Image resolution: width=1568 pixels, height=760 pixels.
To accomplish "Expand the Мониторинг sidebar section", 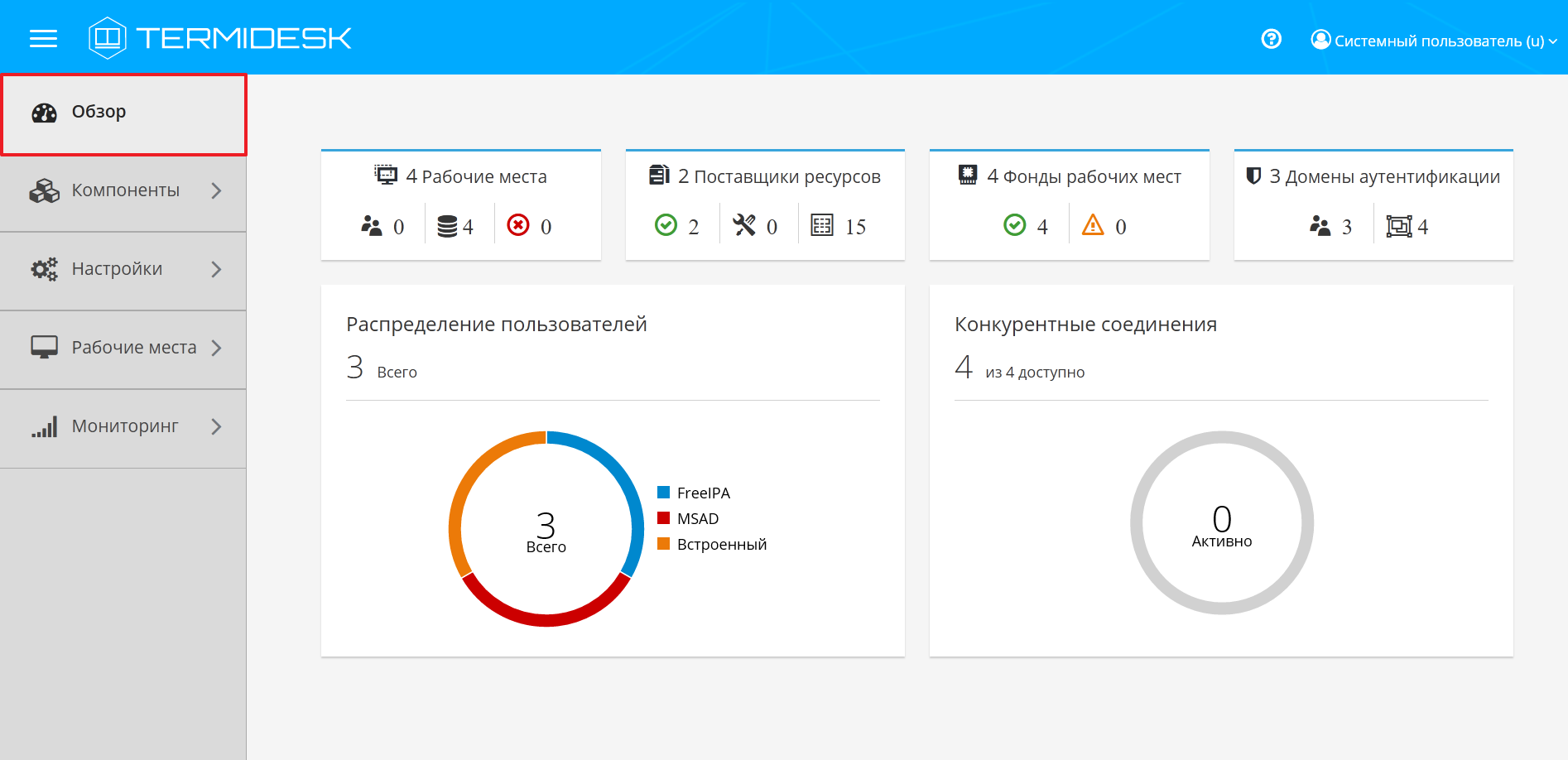I will click(x=124, y=426).
